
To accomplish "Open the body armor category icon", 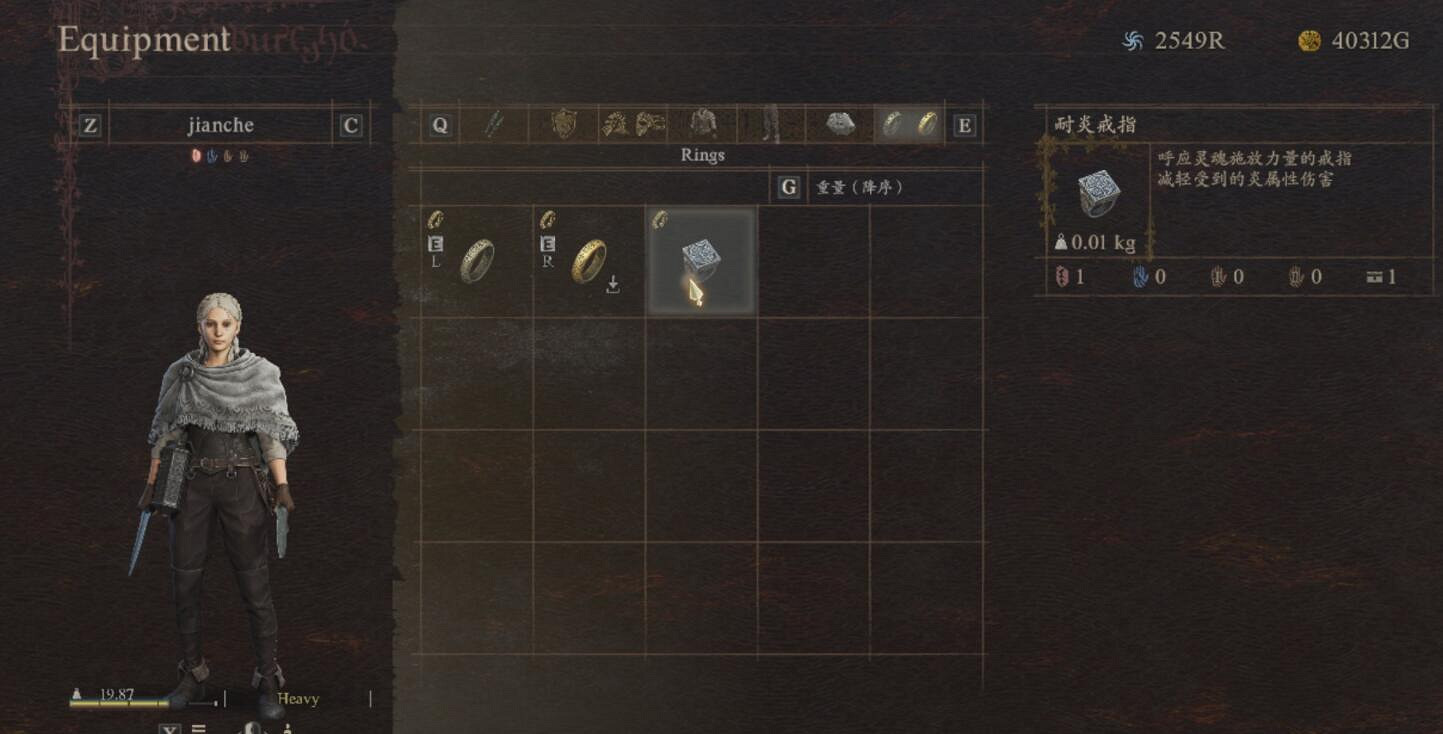I will coord(703,124).
